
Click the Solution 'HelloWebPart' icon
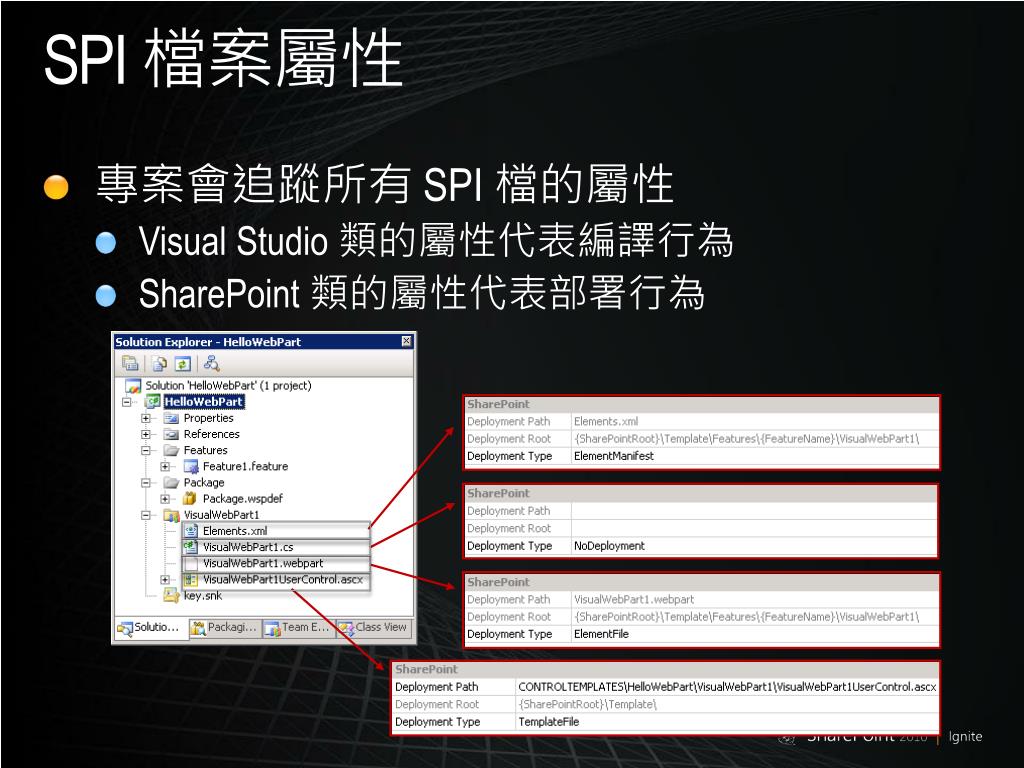(x=133, y=386)
